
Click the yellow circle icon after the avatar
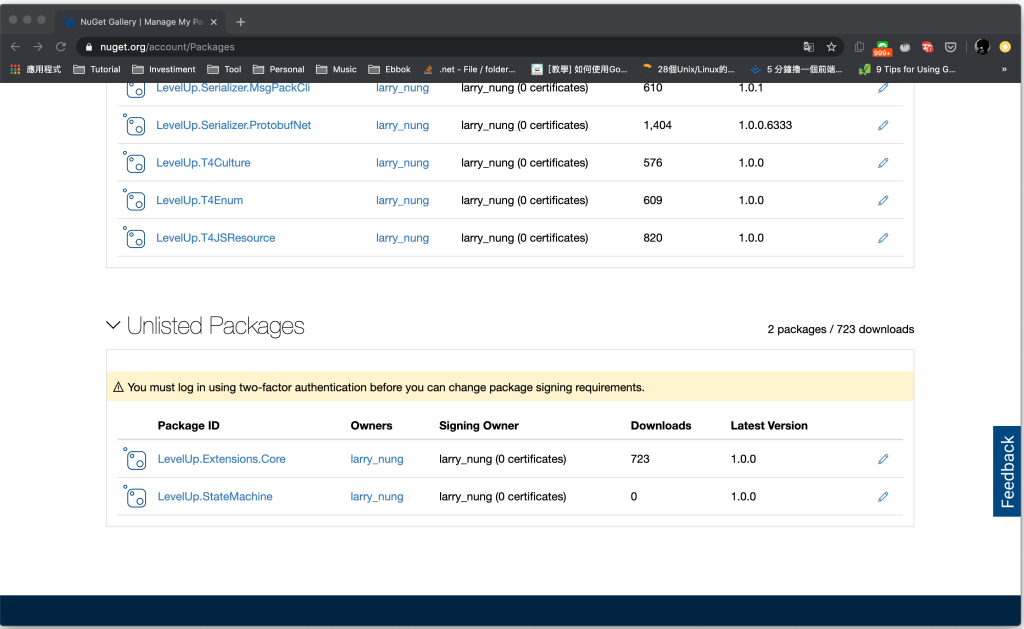point(1005,46)
